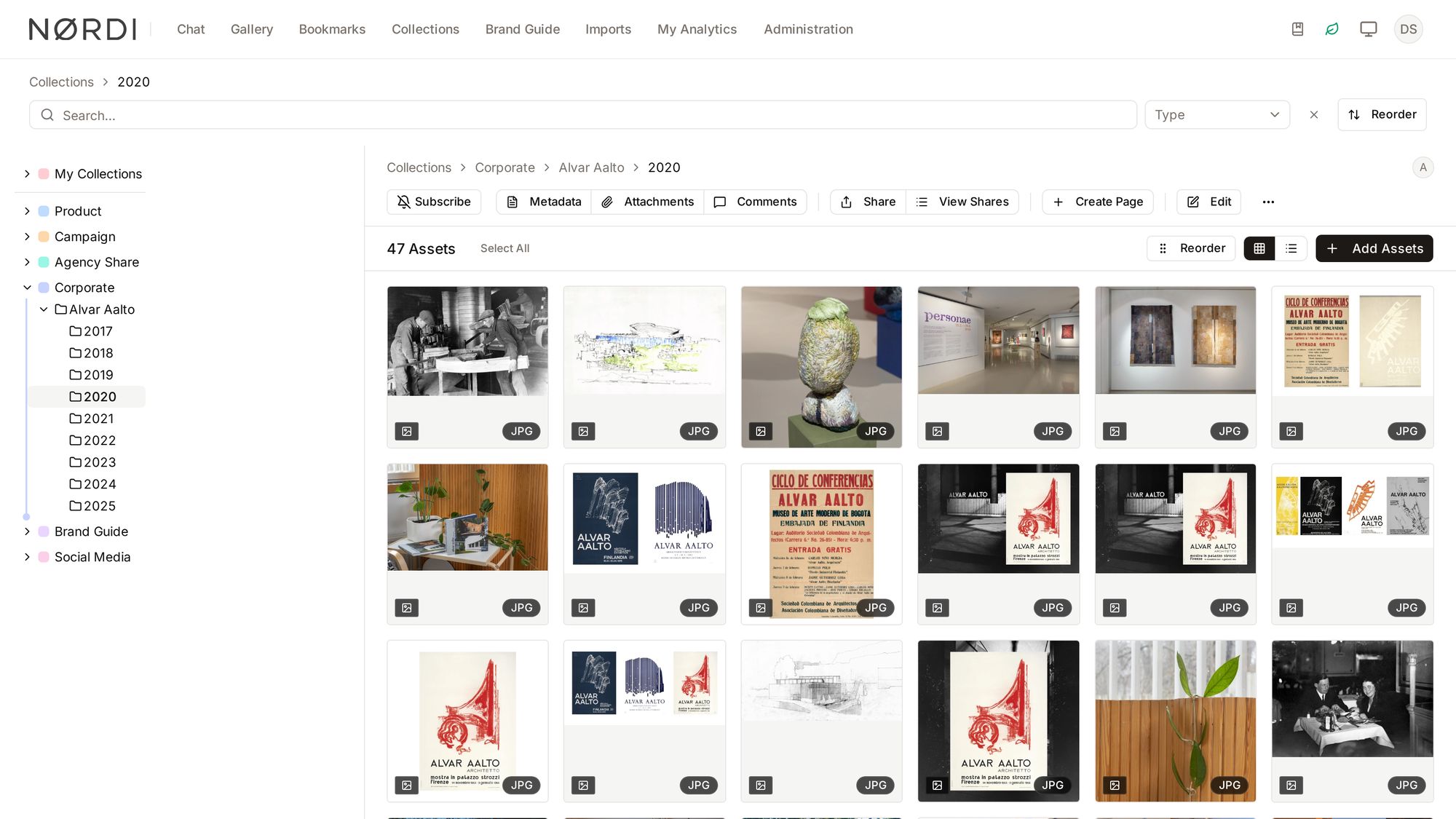Open the Ciclo de Conferencias poster thumbnail
1456x819 pixels.
[x=821, y=544]
